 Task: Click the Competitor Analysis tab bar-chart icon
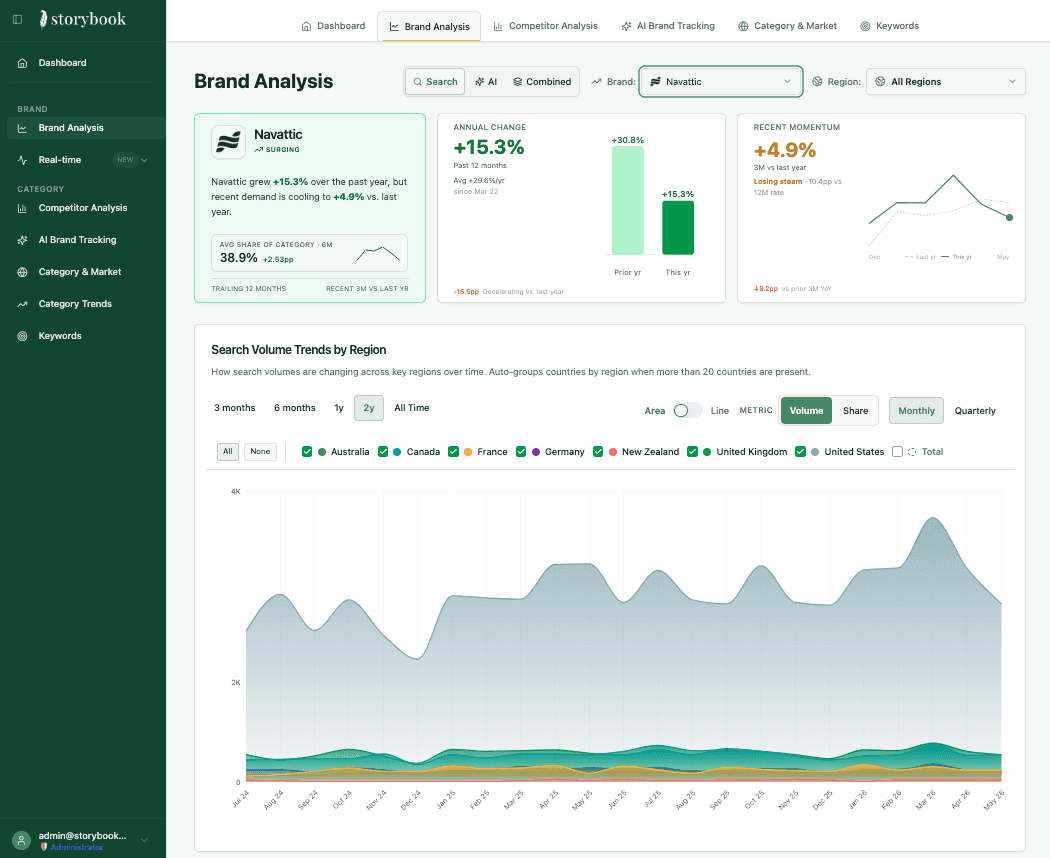pyautogui.click(x=498, y=26)
